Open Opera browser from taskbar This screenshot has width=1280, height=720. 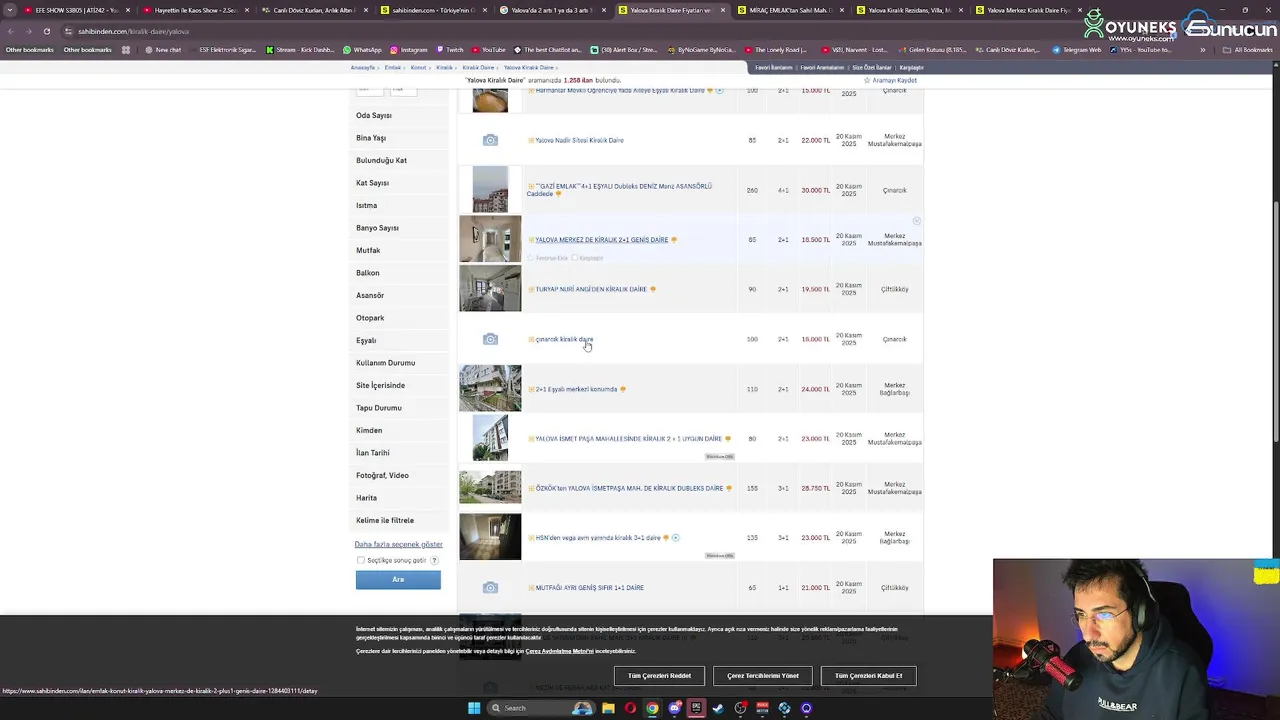(630, 708)
